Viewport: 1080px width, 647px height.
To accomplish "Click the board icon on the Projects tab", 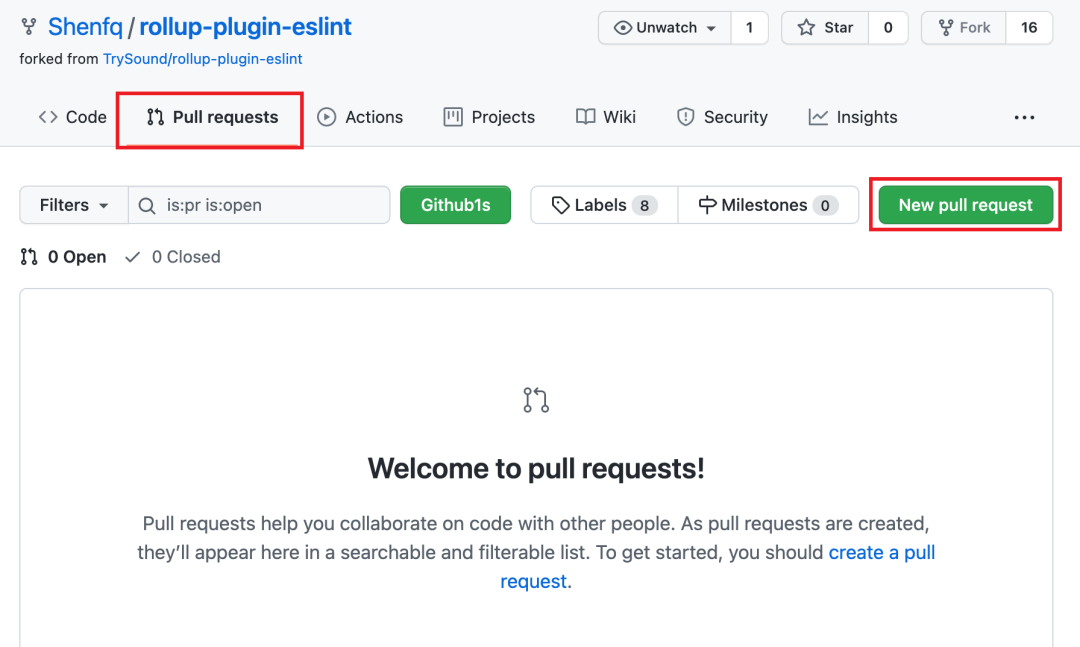I will click(453, 117).
